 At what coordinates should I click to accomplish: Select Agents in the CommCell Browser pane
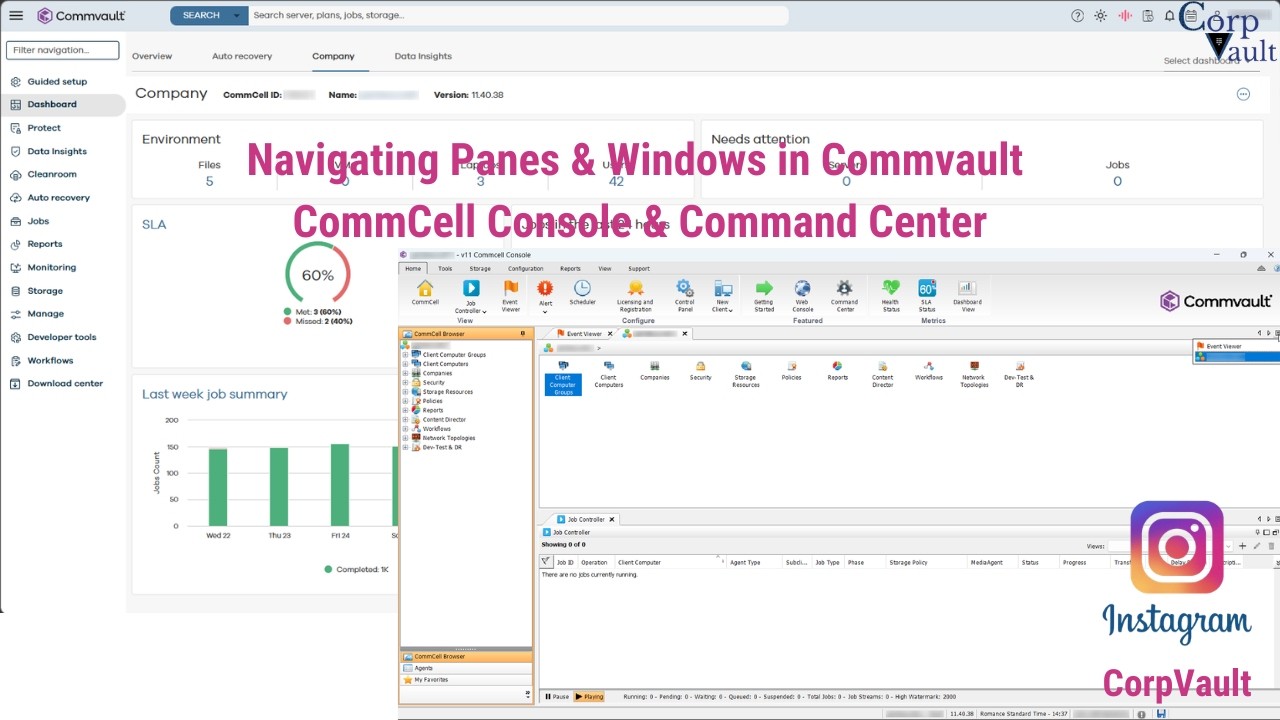(x=466, y=668)
